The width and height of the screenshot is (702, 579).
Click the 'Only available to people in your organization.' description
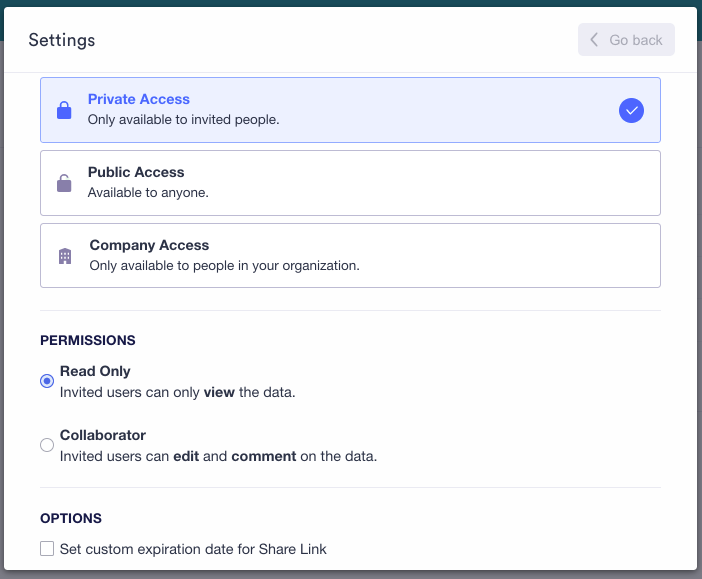pos(225,266)
